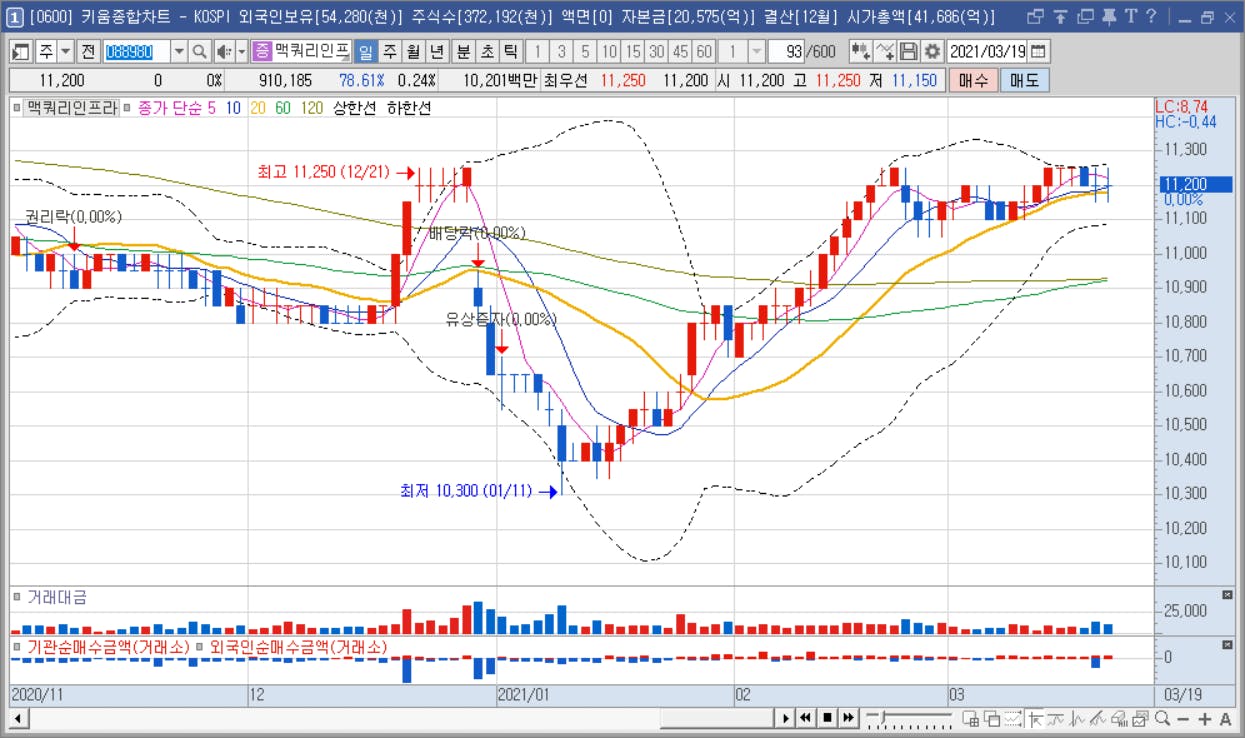Screen dimensions: 1245x738
Task: Expand the interval number dropdown showing 1
Action: point(756,51)
